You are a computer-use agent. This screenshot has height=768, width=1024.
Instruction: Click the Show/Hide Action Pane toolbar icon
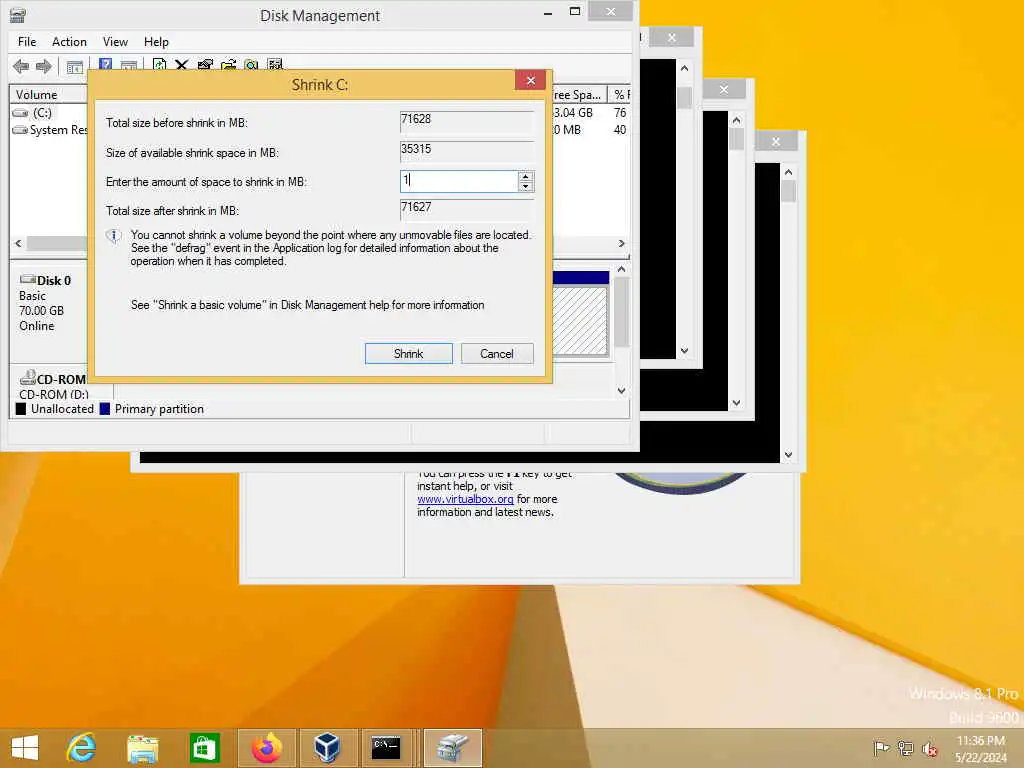pos(129,66)
